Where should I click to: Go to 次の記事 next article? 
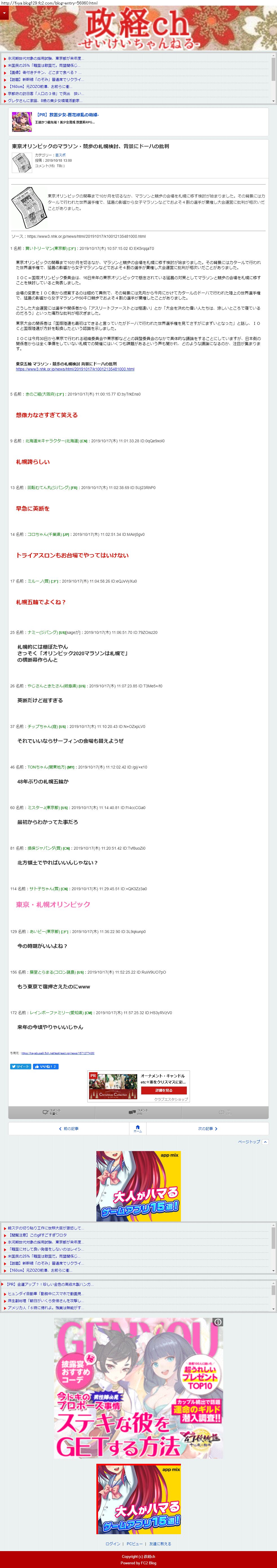207,1129
